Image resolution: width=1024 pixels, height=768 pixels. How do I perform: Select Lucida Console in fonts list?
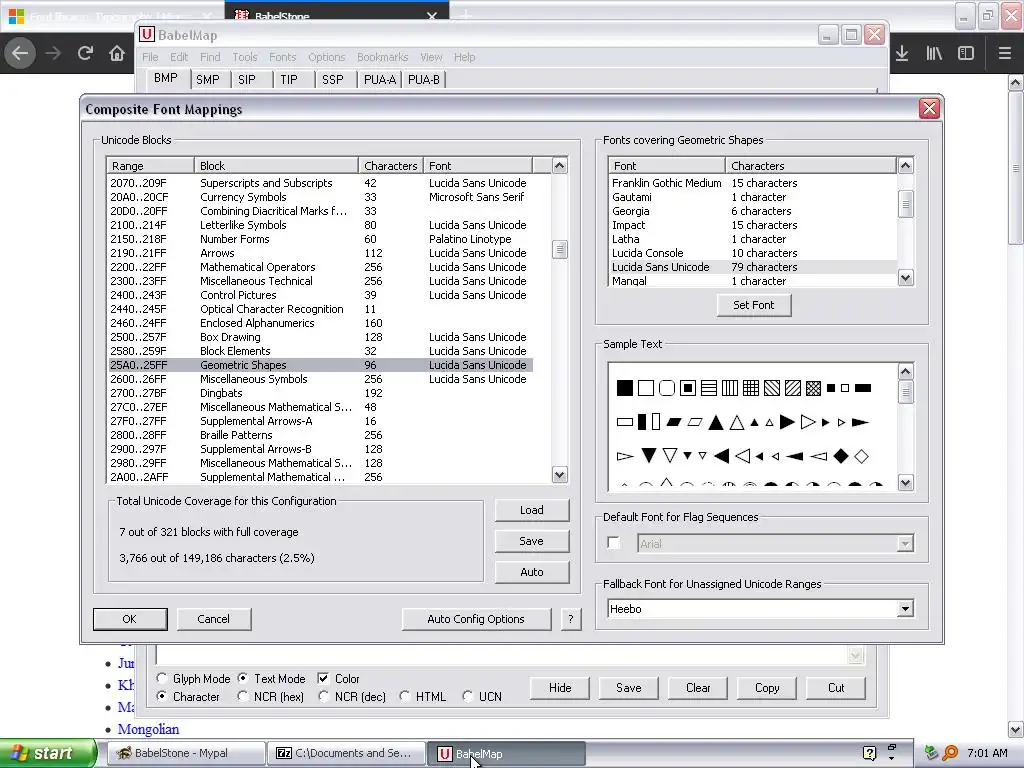(752, 253)
